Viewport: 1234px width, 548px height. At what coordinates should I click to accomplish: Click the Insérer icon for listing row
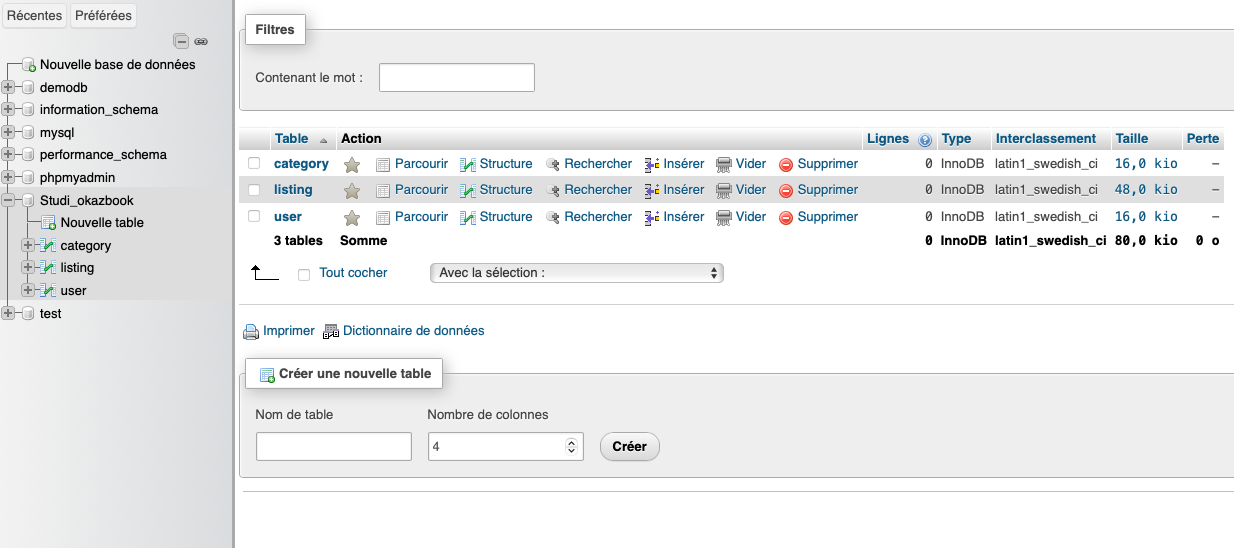click(x=652, y=190)
